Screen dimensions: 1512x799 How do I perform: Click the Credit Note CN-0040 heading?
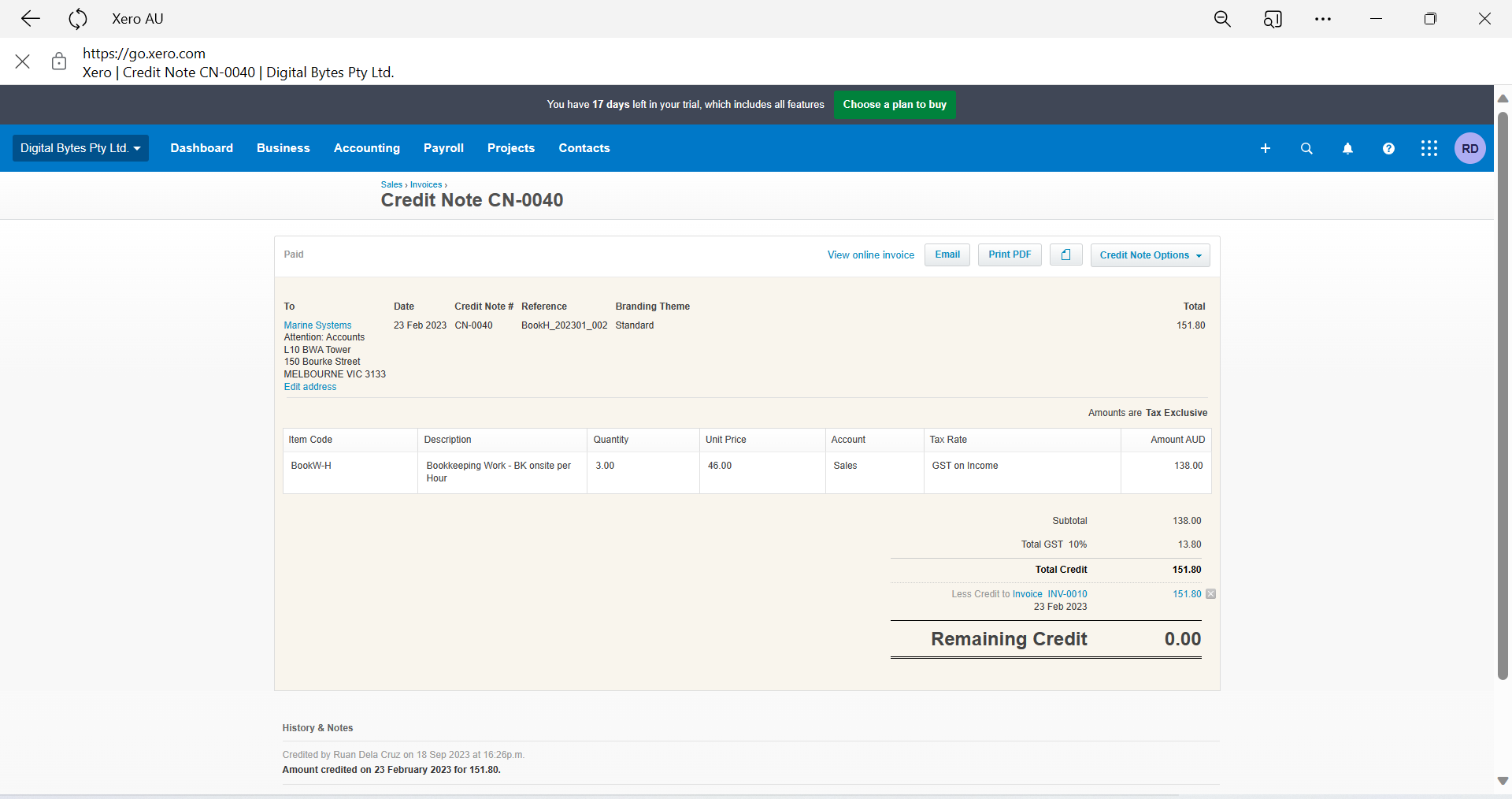472,200
